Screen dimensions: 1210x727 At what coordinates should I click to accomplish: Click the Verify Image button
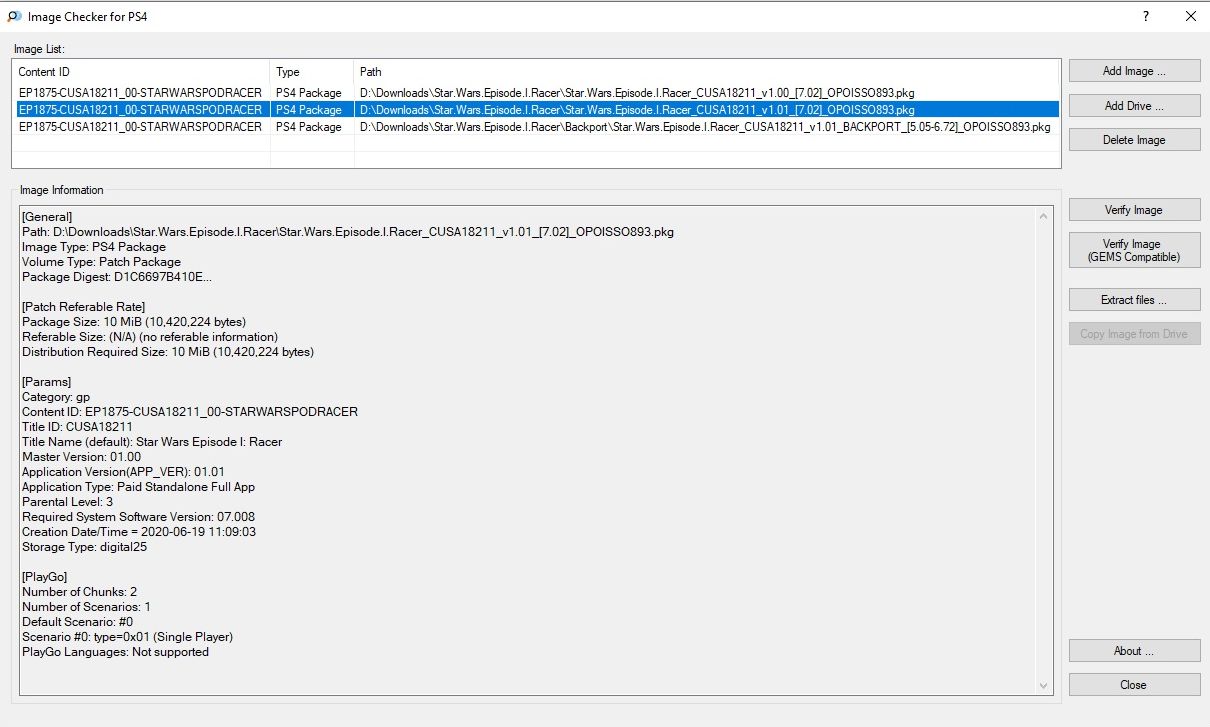pos(1134,210)
